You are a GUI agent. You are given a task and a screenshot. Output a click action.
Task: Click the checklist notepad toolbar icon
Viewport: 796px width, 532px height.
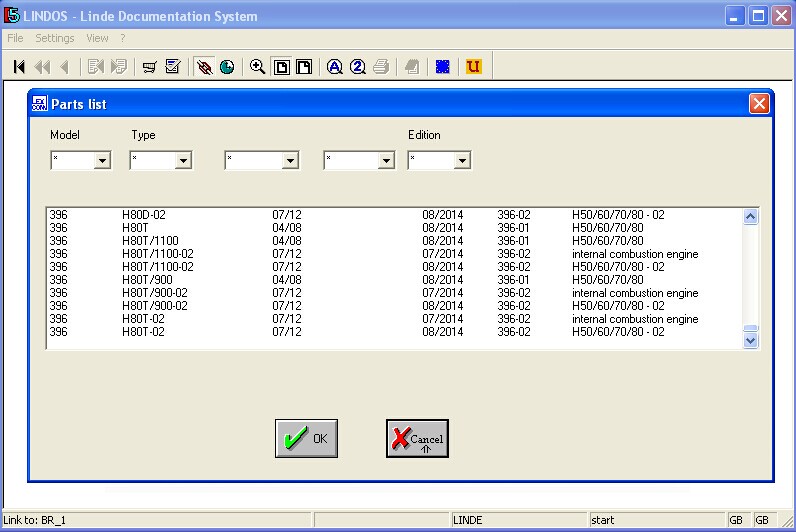point(173,66)
